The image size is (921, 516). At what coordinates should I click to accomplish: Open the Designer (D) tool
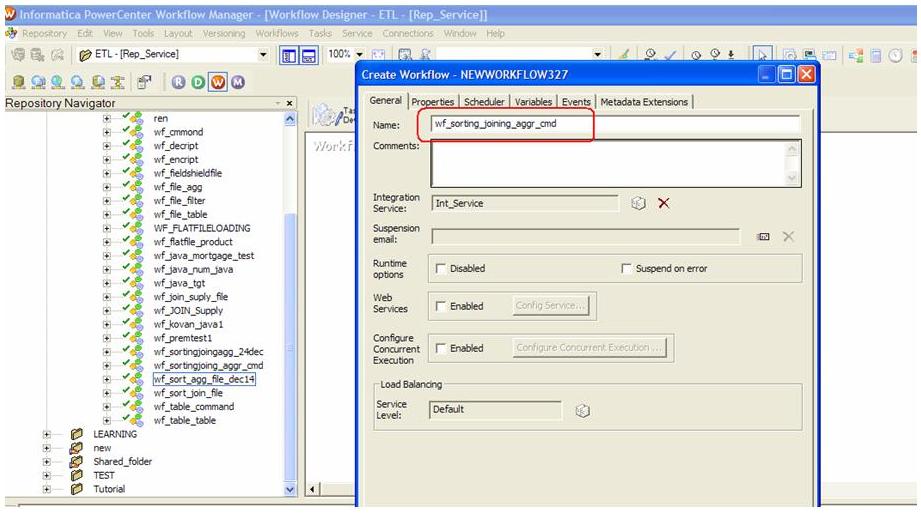(x=199, y=82)
